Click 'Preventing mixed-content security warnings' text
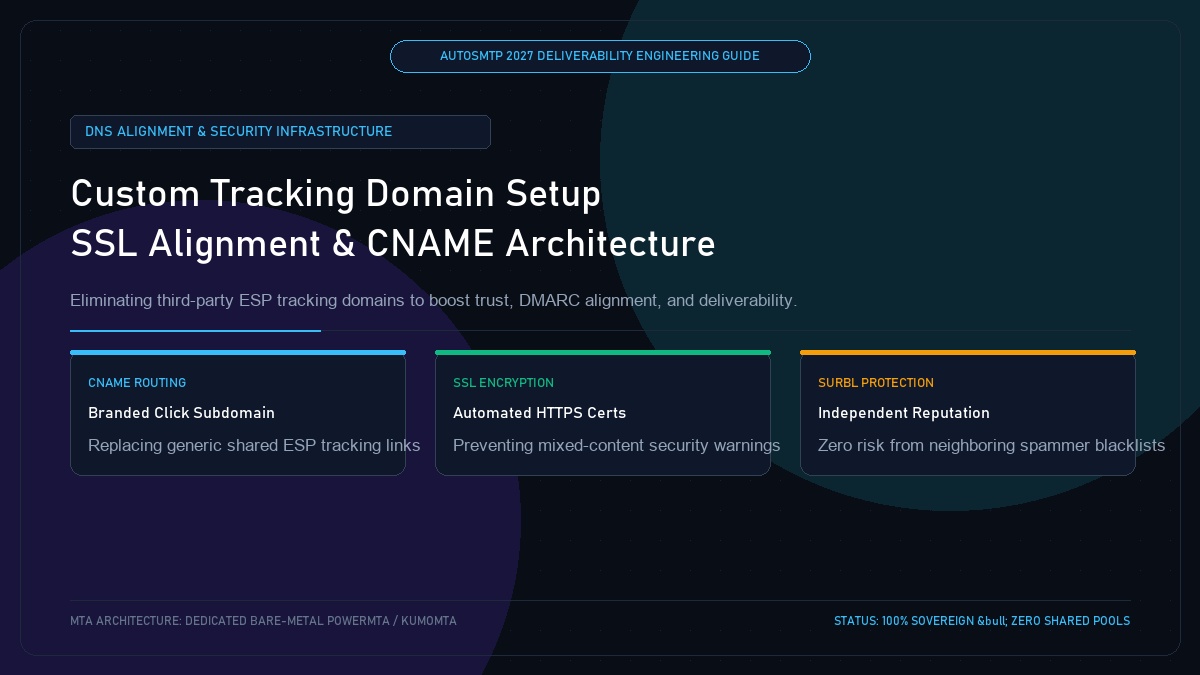The image size is (1200, 675). (x=617, y=445)
